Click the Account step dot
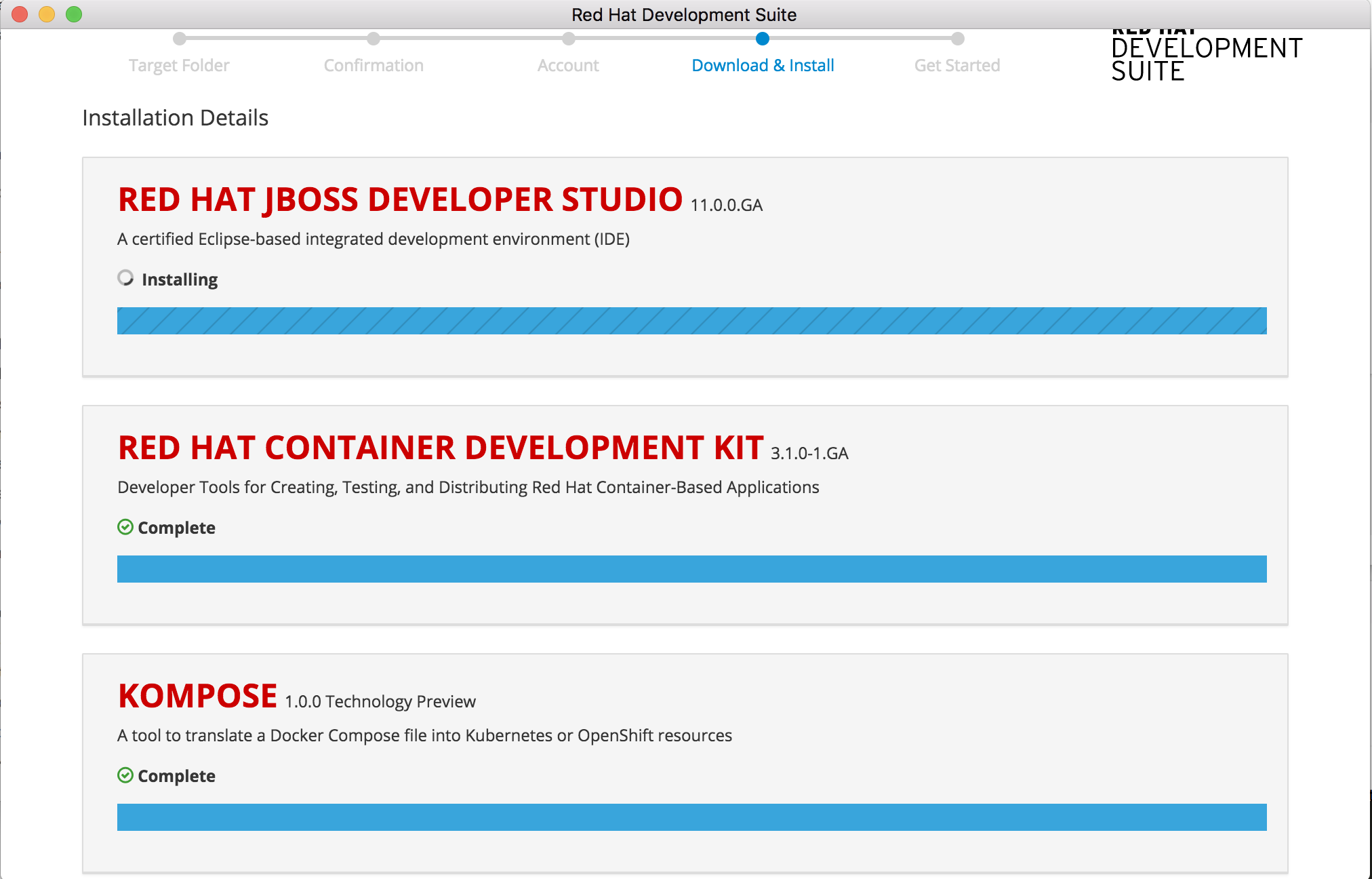This screenshot has width=1372, height=879. coord(569,39)
